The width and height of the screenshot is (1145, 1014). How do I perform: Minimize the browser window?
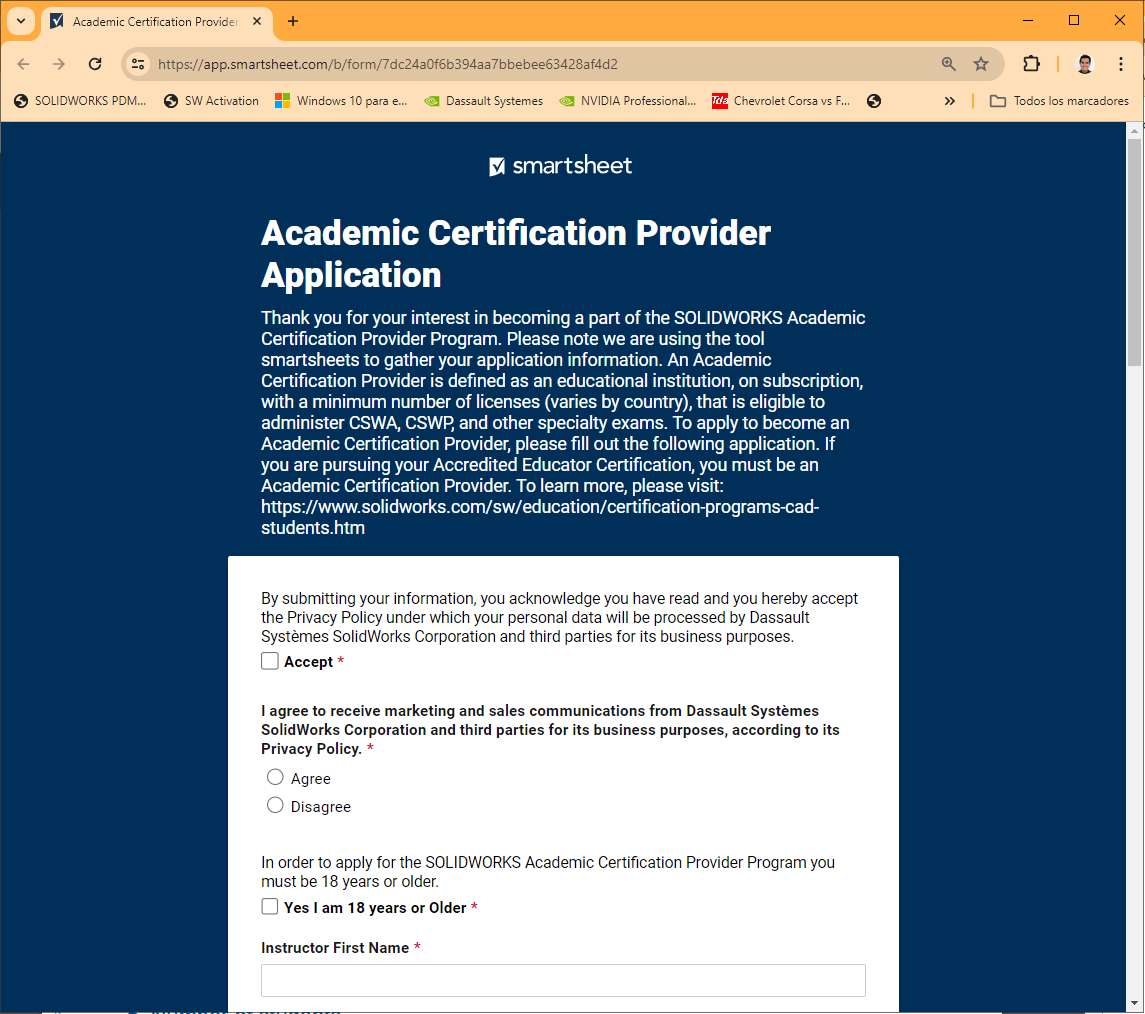coord(1028,20)
